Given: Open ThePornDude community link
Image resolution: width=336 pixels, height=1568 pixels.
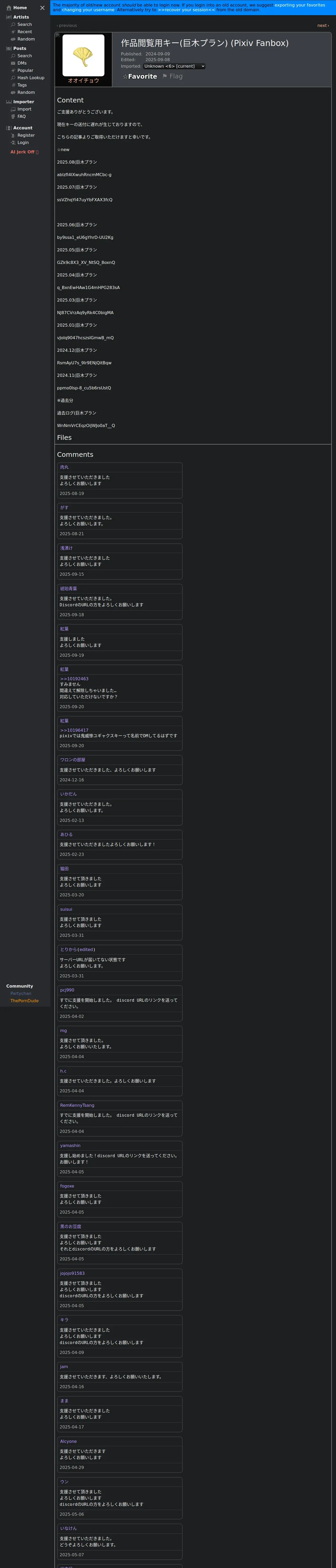Looking at the screenshot, I should [24, 1001].
